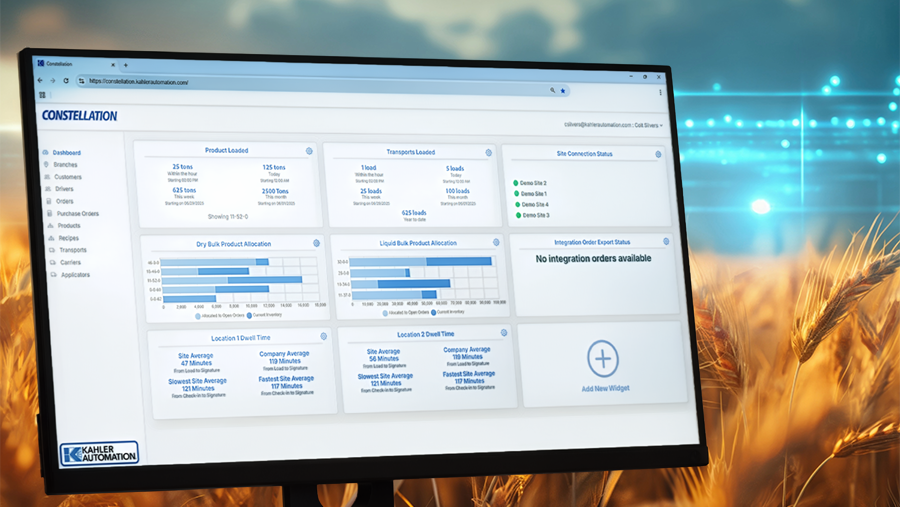Click Demo Site 3 status entry
The width and height of the screenshot is (900, 507).
click(533, 215)
